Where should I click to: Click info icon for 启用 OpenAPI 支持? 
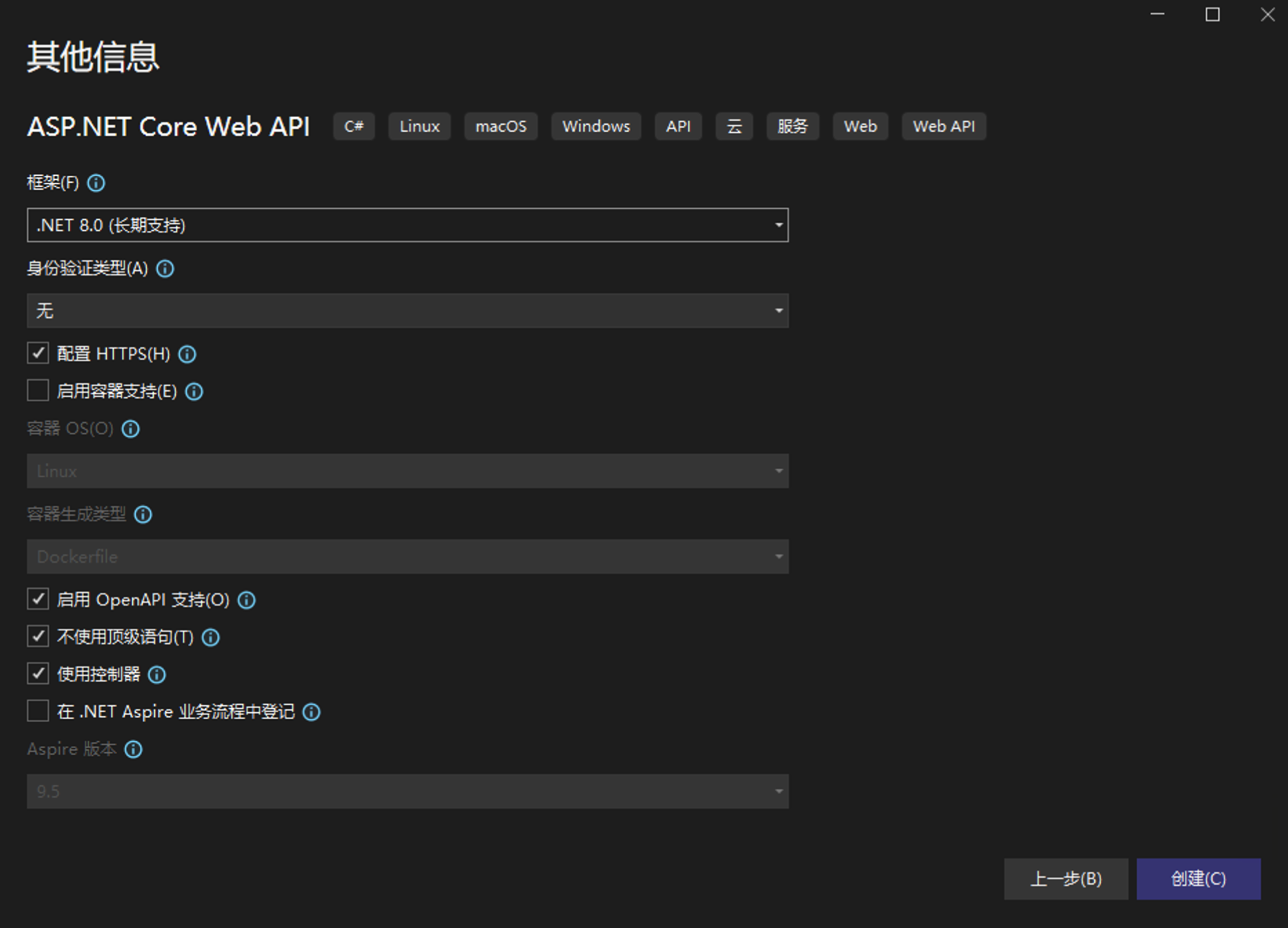coord(246,600)
